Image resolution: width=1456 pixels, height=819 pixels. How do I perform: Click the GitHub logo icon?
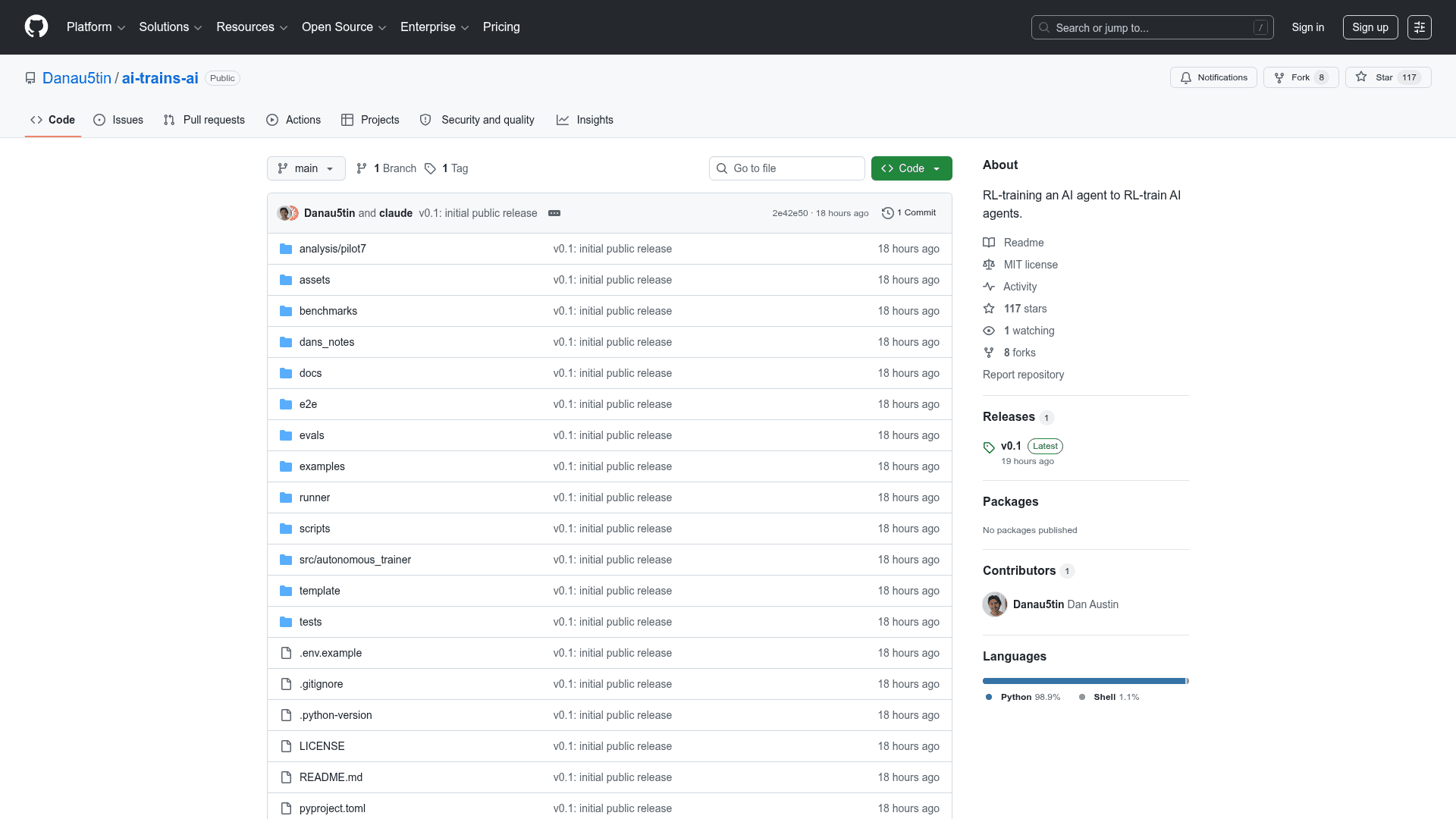(x=36, y=27)
